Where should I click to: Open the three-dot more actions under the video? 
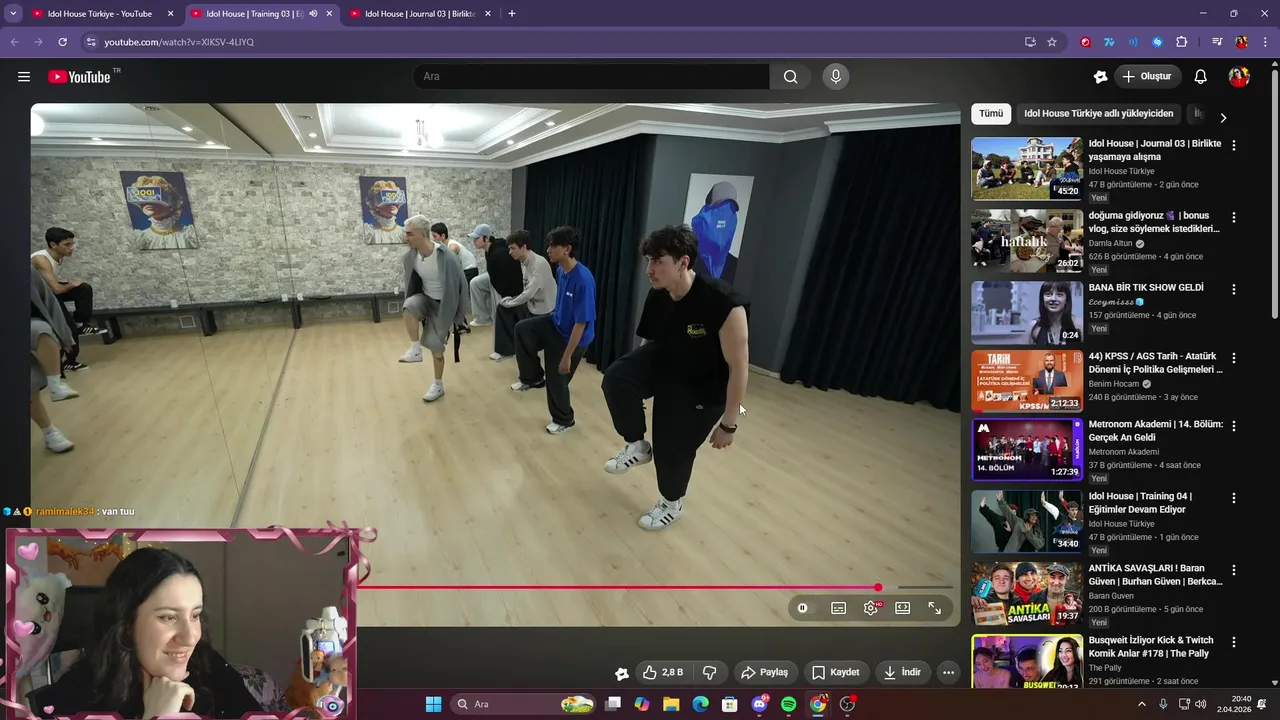[948, 672]
